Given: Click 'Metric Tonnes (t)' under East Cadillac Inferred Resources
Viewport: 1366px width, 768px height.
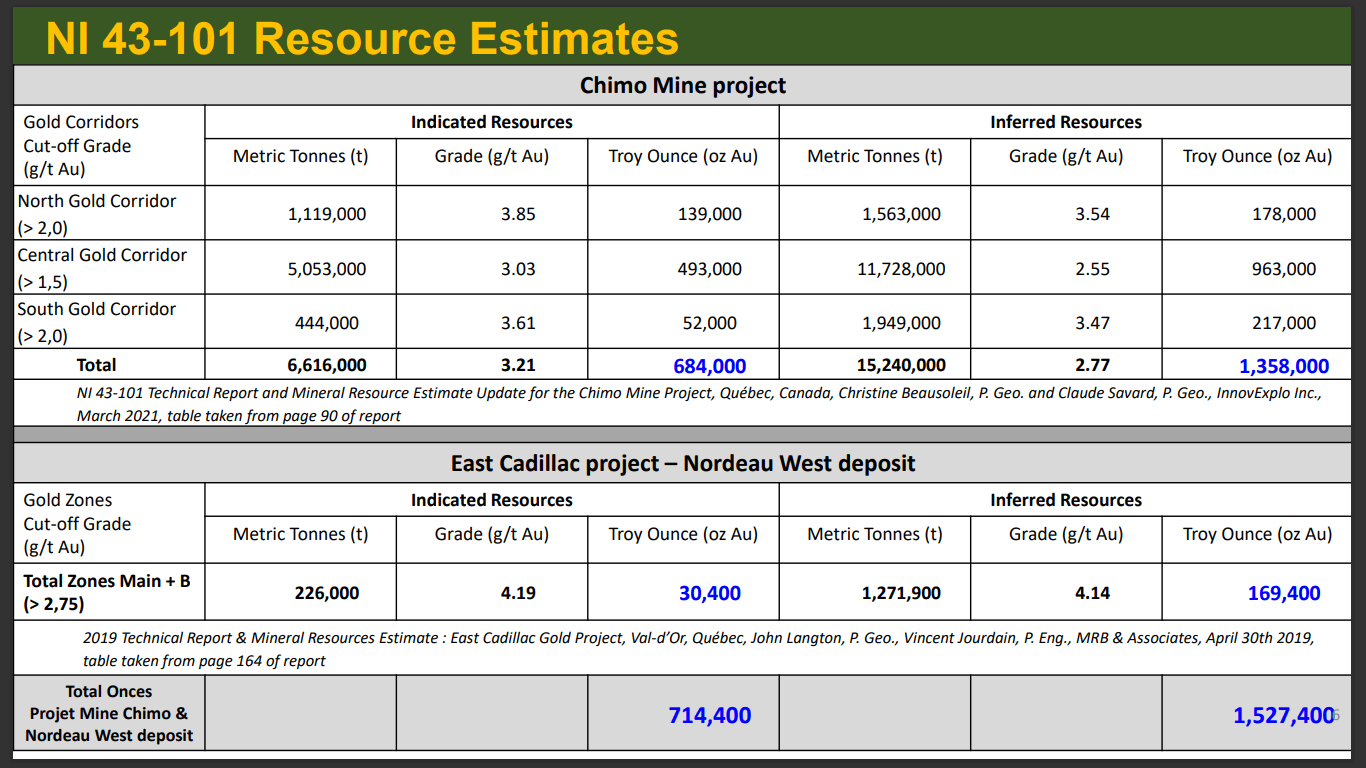Looking at the screenshot, I should click(875, 534).
